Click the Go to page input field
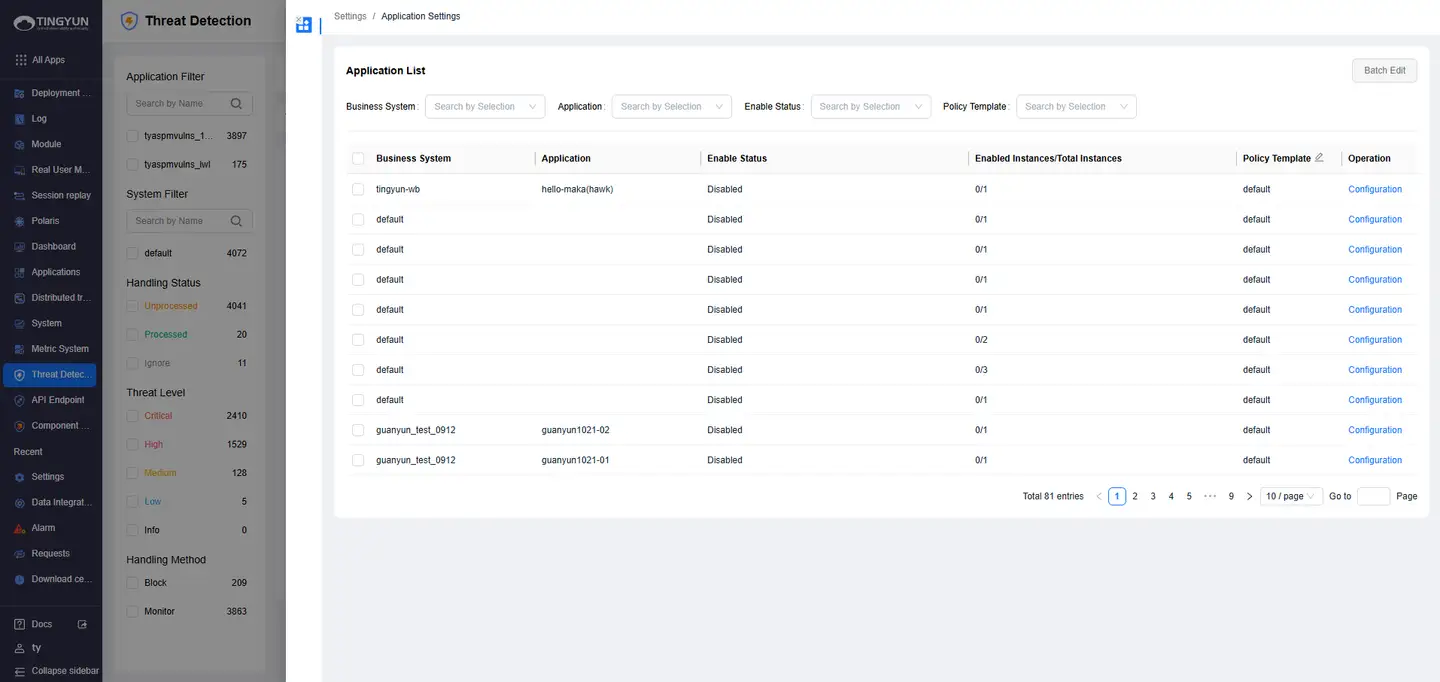This screenshot has width=1440, height=682. tap(1373, 496)
